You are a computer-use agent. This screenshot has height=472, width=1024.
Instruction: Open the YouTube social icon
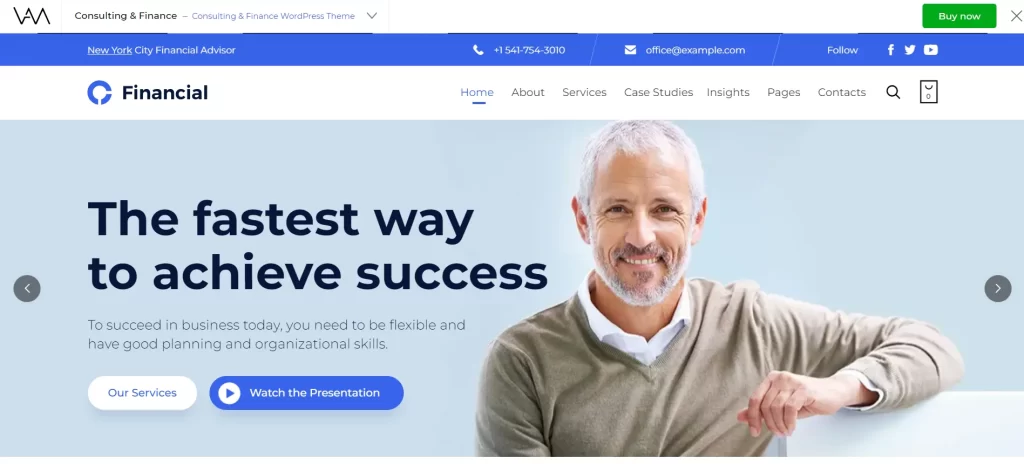[931, 50]
